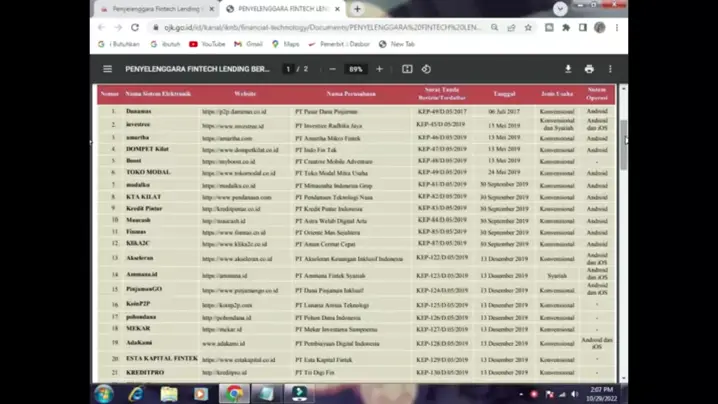718x404 pixels.
Task: Open the Chrome three-dot menu
Action: click(617, 28)
